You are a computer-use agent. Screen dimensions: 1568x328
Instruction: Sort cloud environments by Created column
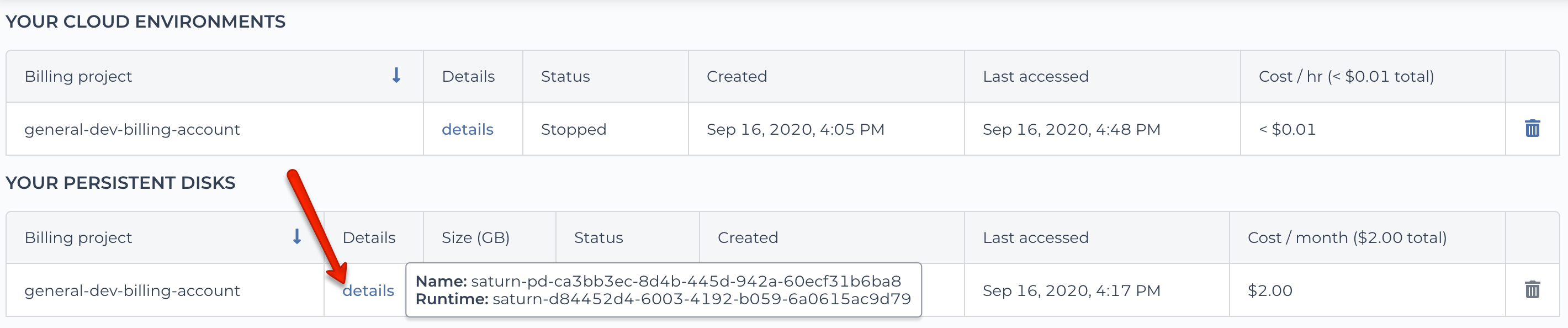click(x=737, y=76)
